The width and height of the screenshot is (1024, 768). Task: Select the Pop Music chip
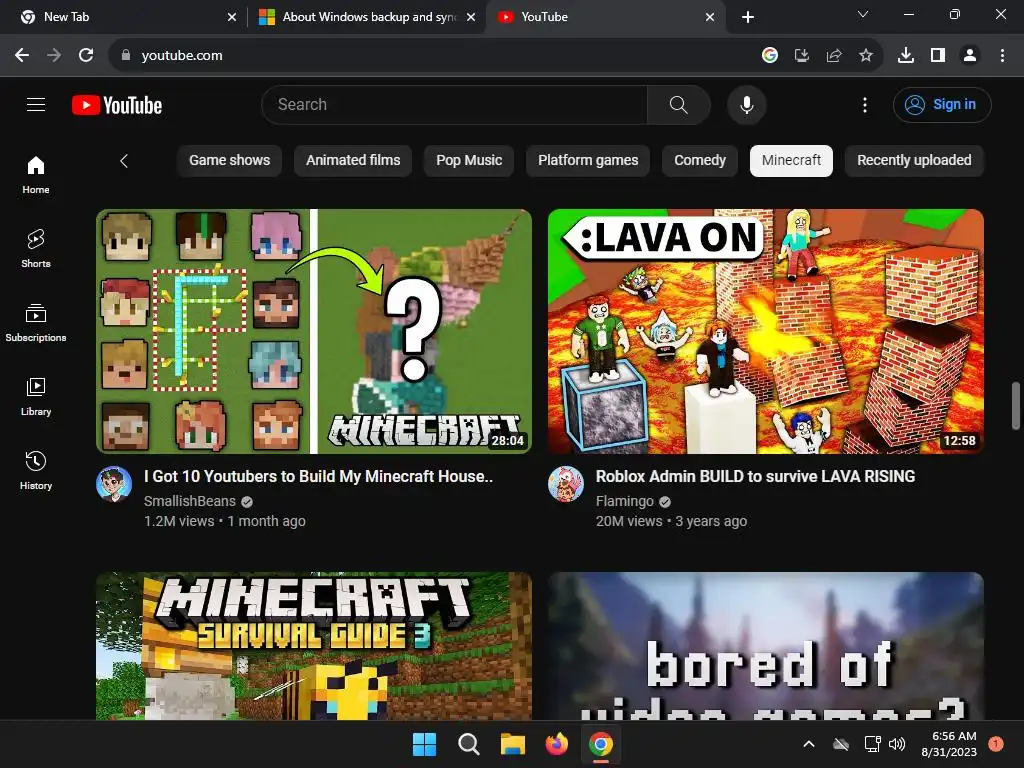coord(469,161)
